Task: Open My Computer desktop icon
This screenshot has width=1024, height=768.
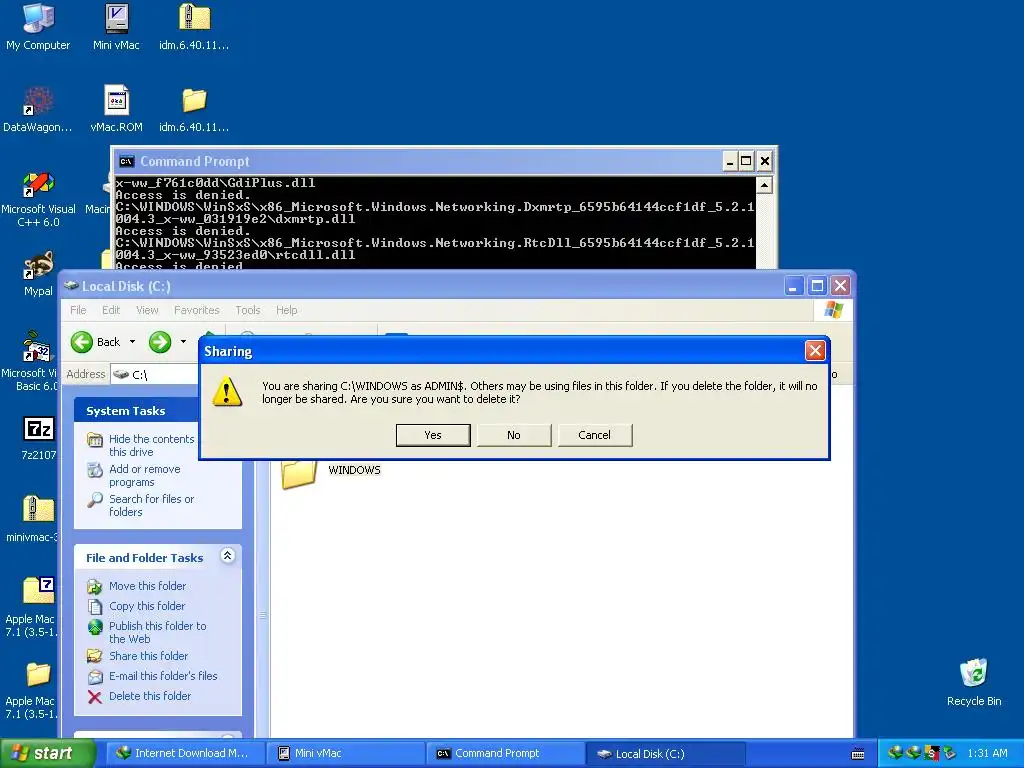Action: tap(38, 18)
